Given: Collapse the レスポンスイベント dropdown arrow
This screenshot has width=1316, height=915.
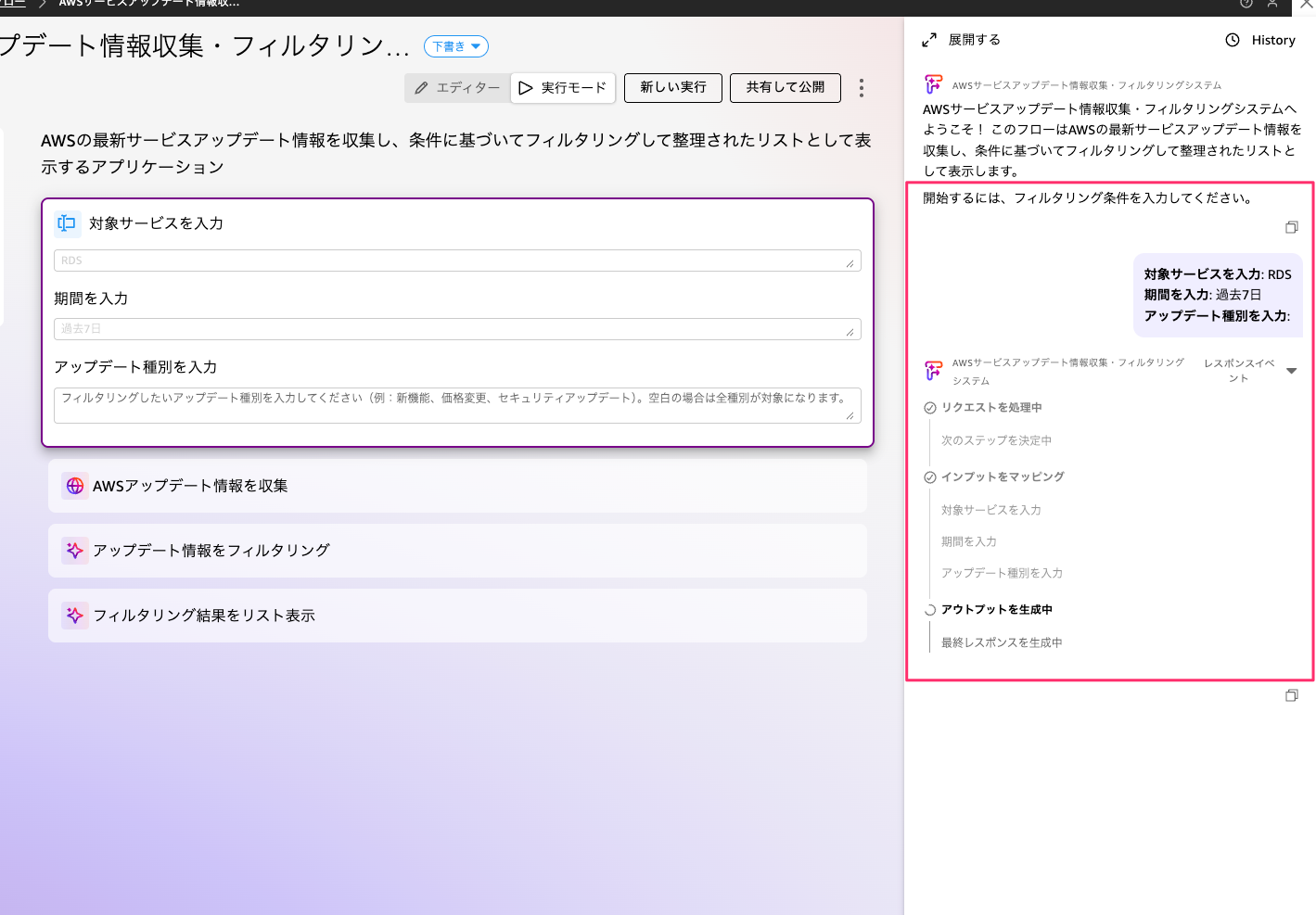Looking at the screenshot, I should tap(1291, 371).
